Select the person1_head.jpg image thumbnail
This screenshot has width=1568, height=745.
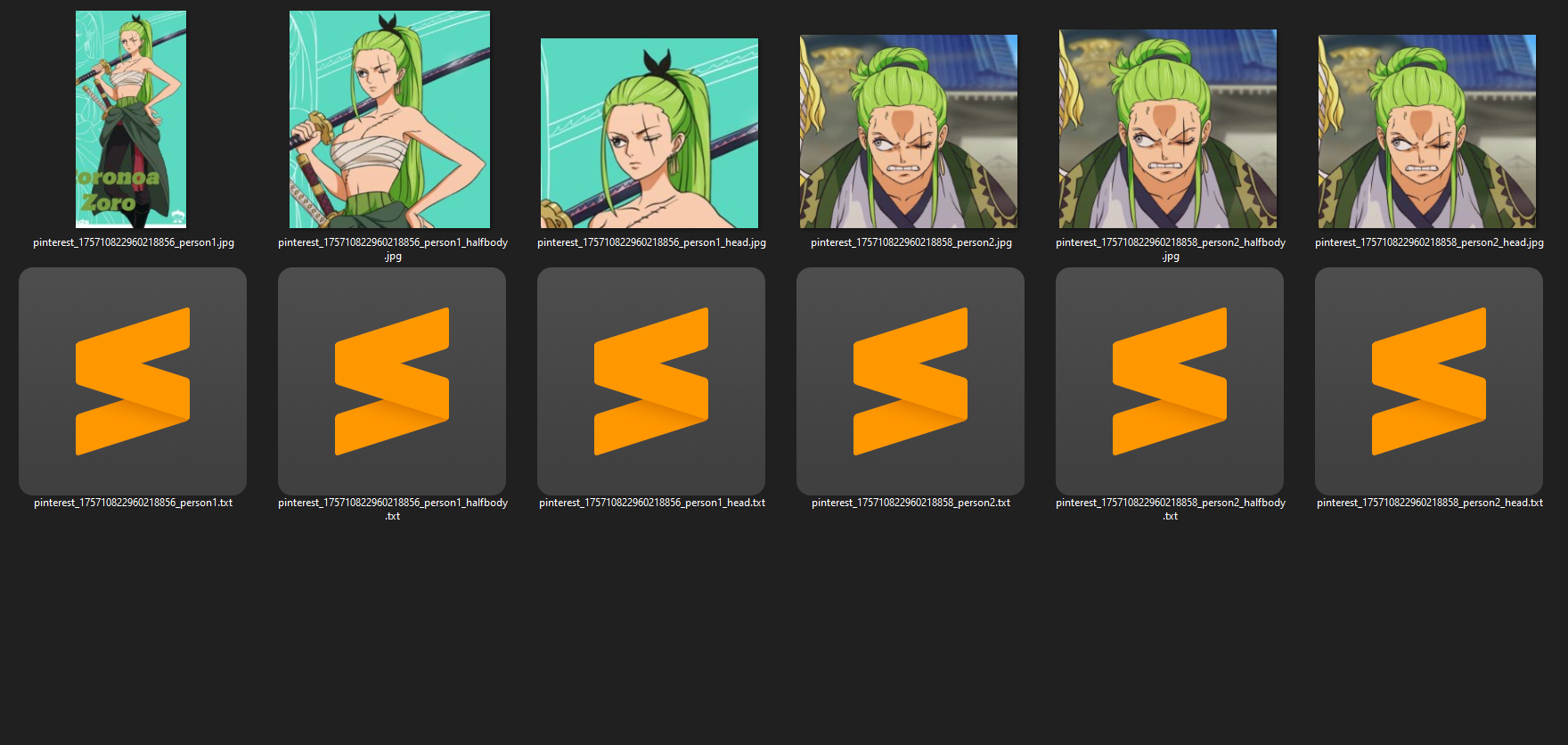pyautogui.click(x=649, y=133)
